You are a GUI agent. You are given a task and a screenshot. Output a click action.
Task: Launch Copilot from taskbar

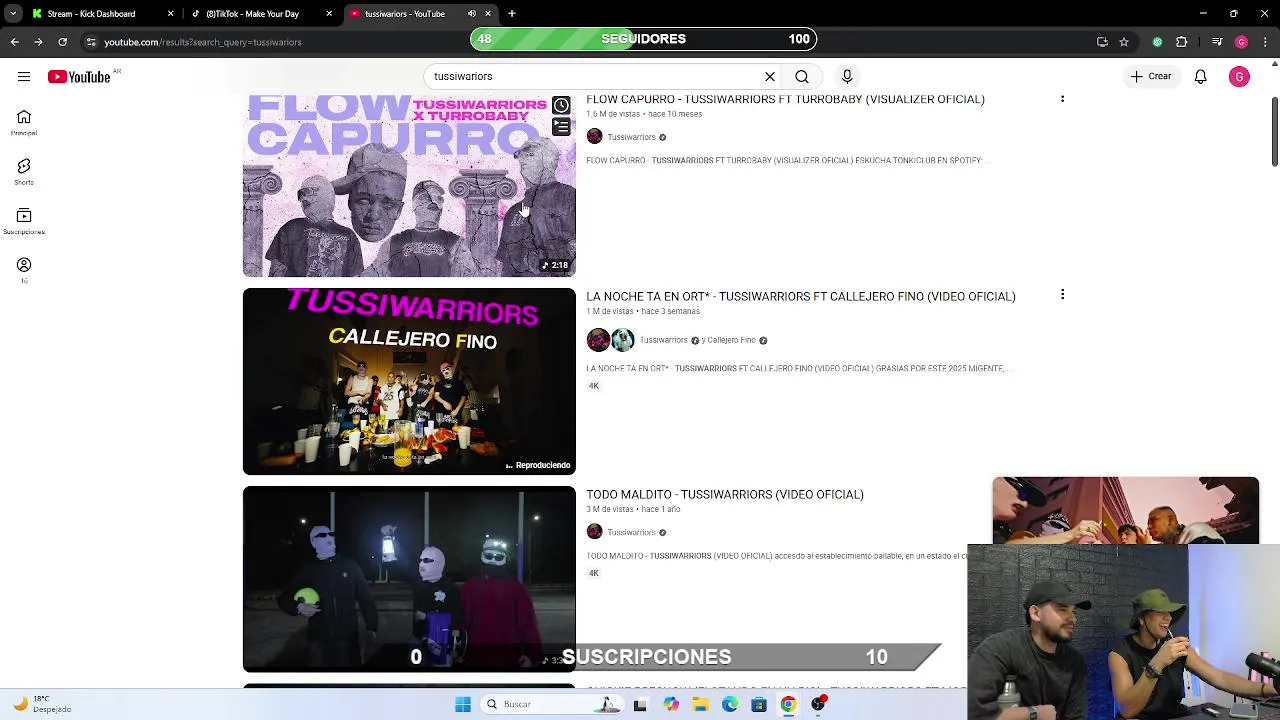670,704
